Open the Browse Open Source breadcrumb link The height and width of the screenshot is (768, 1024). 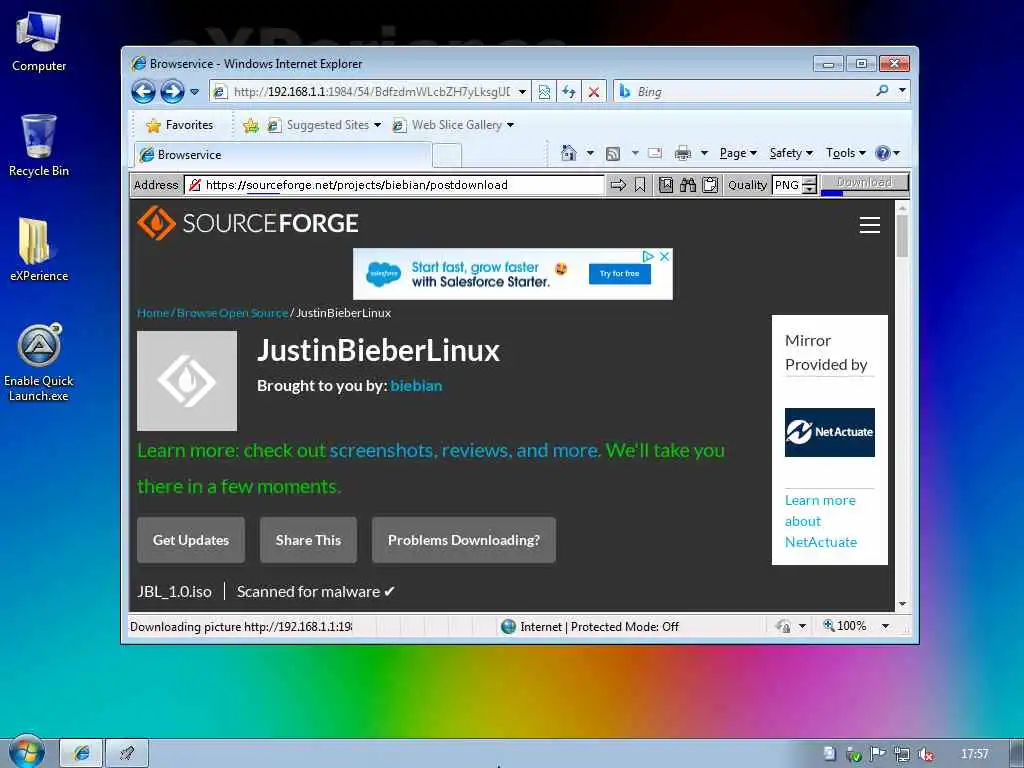pyautogui.click(x=232, y=313)
